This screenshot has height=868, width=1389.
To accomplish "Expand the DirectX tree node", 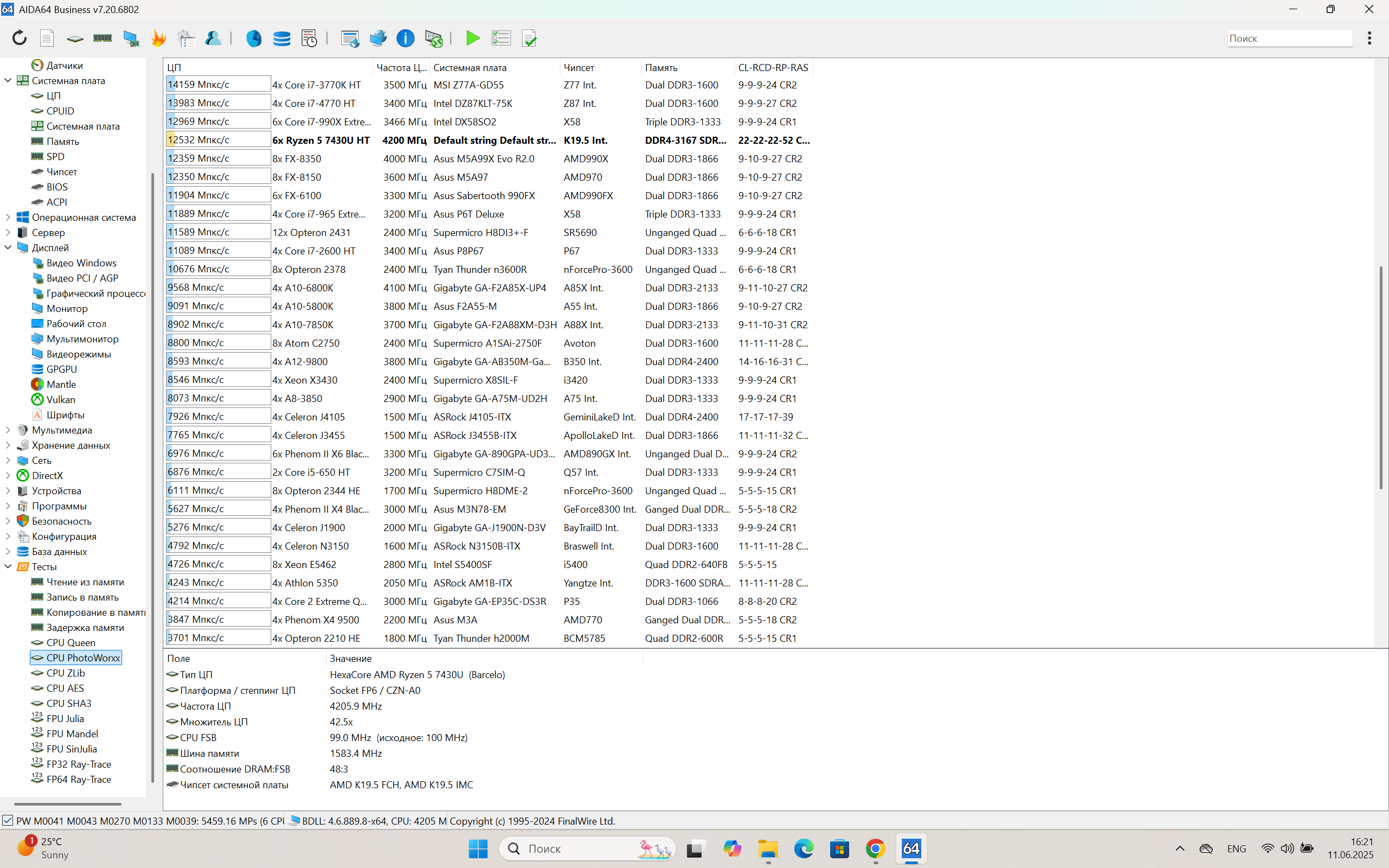I will pos(8,475).
